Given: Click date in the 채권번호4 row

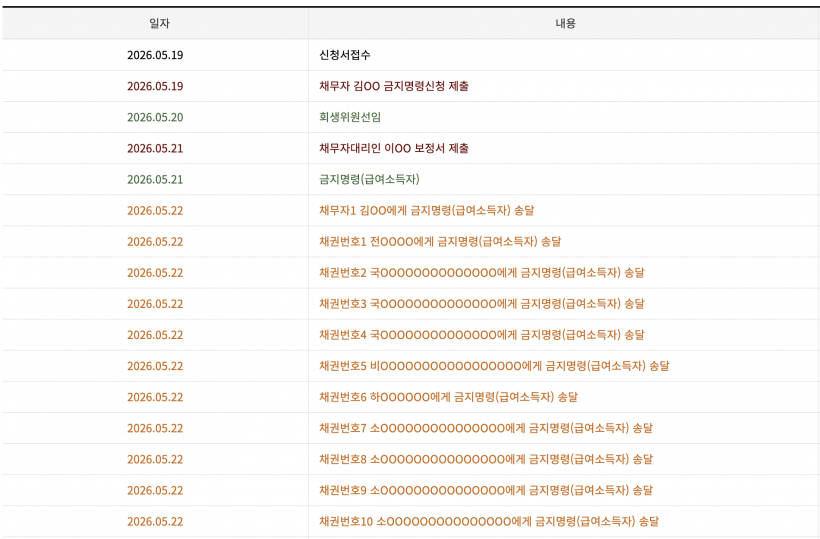Looking at the screenshot, I should pyautogui.click(x=155, y=335).
